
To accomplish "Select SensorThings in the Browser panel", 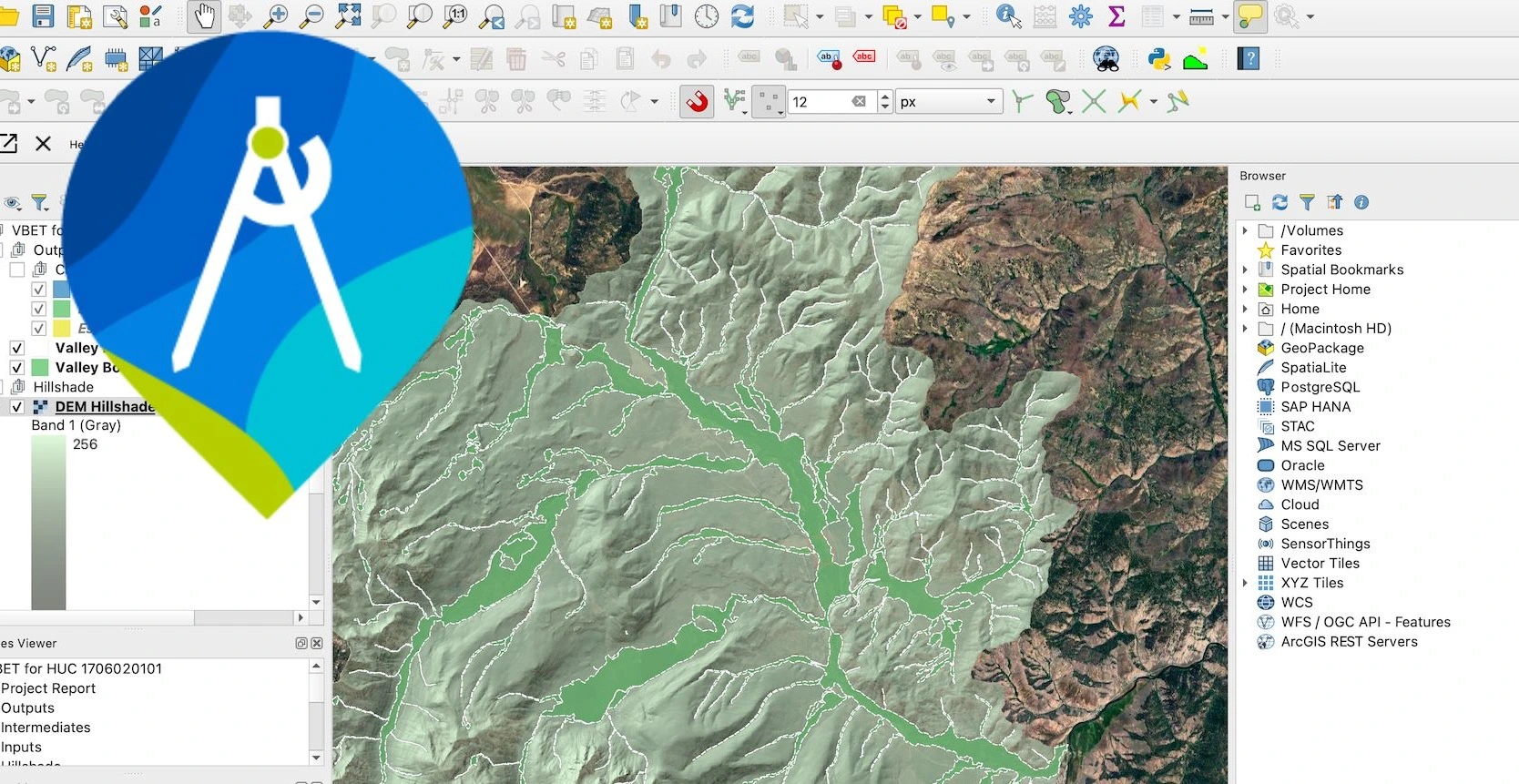I will click(1325, 544).
